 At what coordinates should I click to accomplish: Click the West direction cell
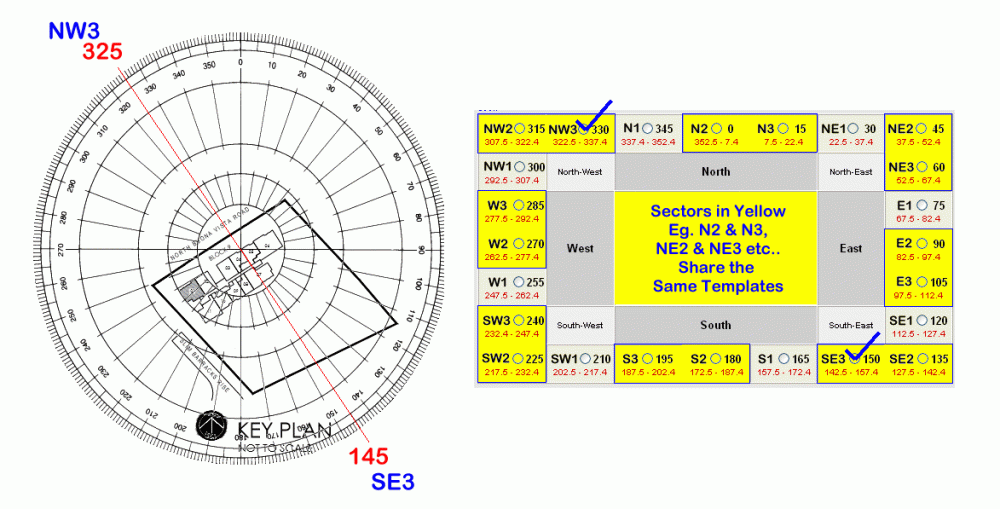pos(580,248)
